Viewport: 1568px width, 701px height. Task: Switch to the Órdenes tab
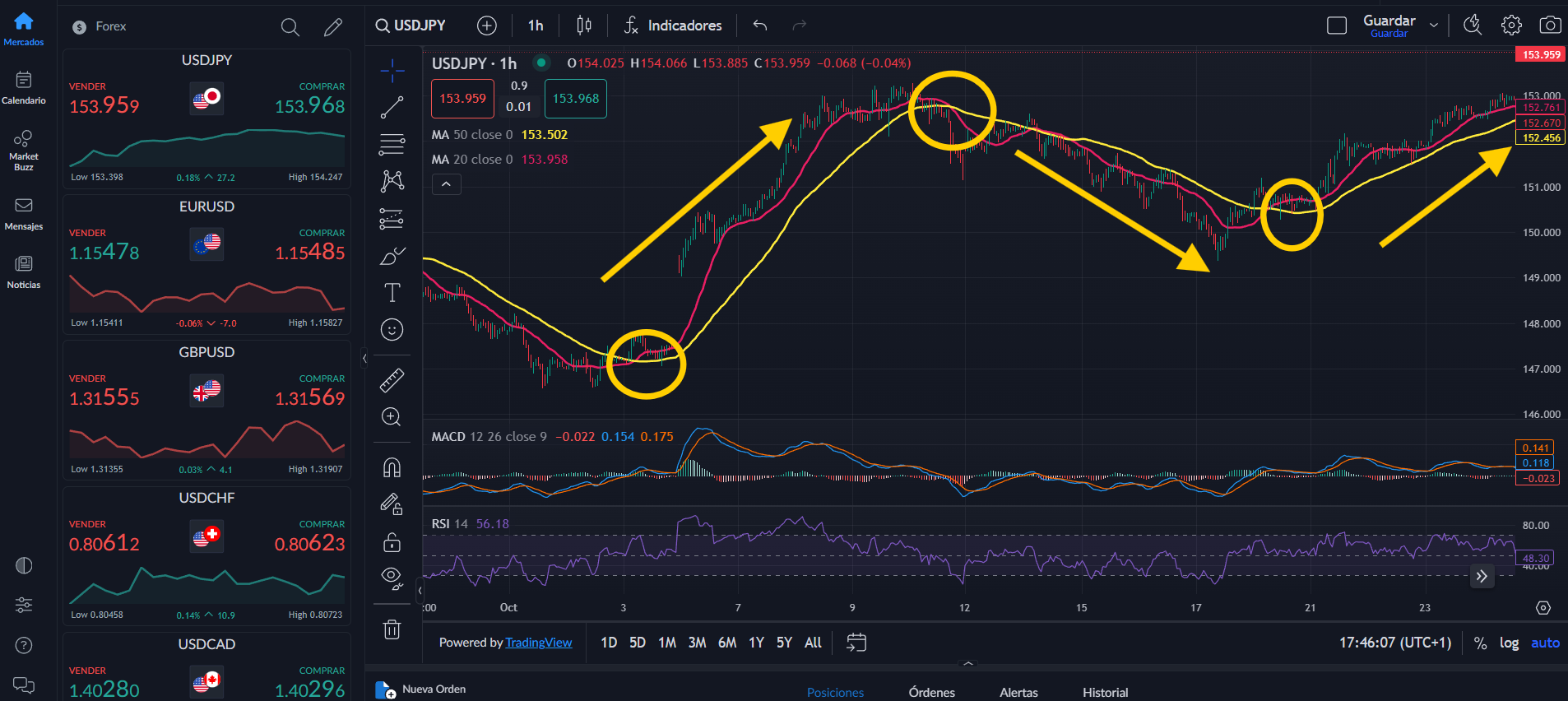tap(932, 693)
